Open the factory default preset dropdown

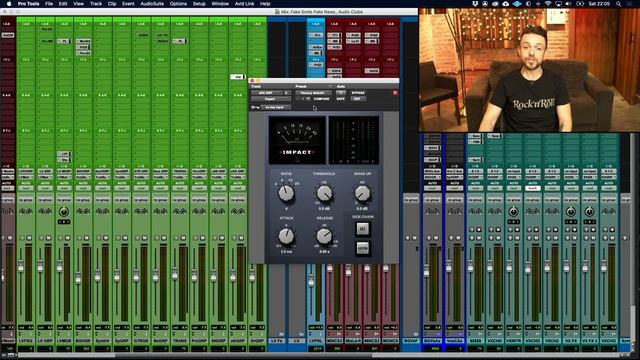(x=313, y=93)
